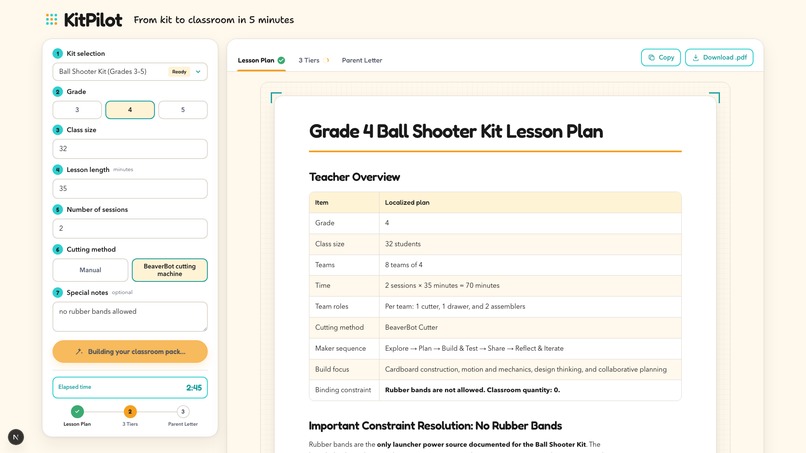Click step 7 Special notes badge
Image resolution: width=806 pixels, height=453 pixels.
(58, 293)
